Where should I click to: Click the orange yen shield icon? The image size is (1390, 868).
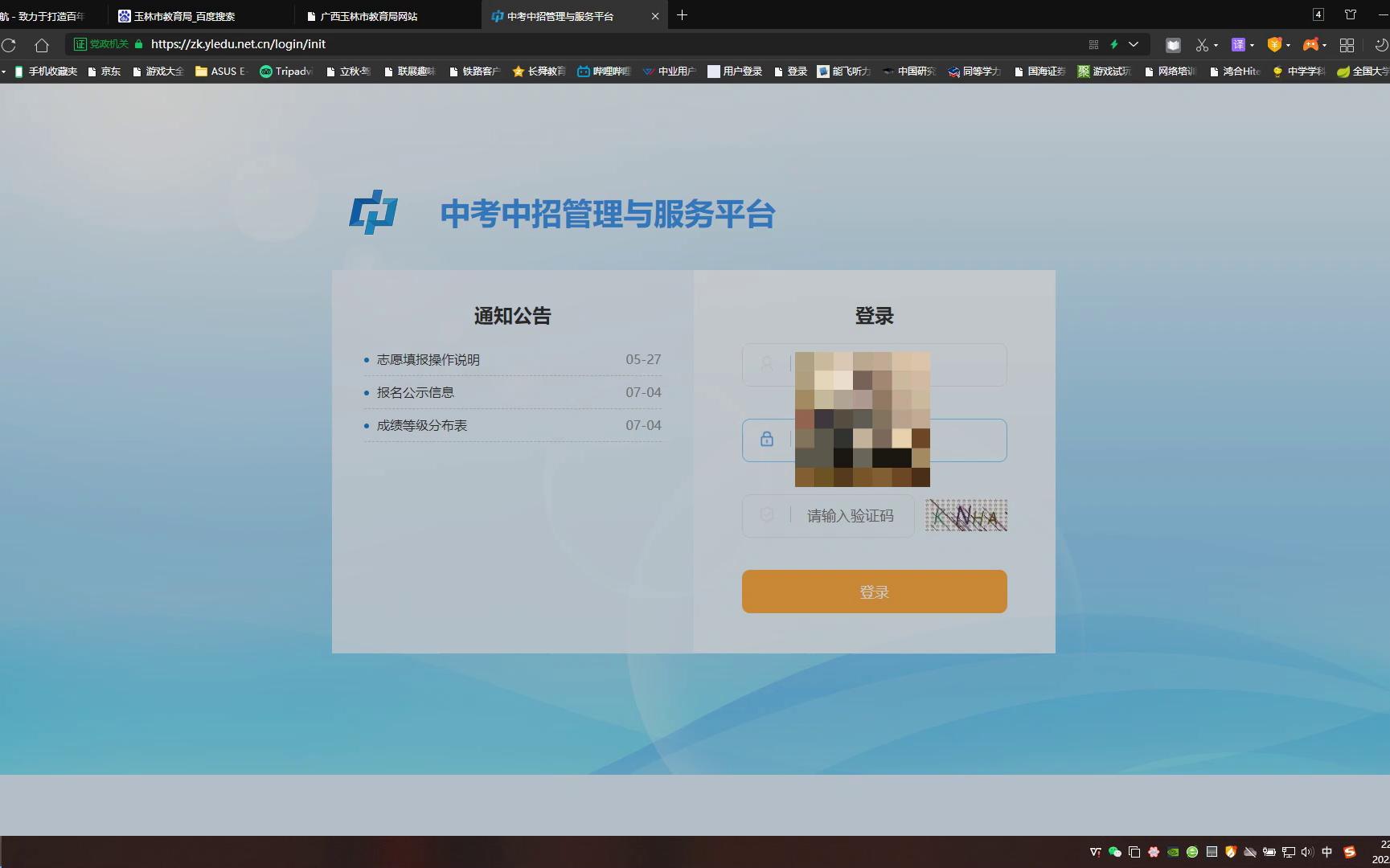point(1274,45)
